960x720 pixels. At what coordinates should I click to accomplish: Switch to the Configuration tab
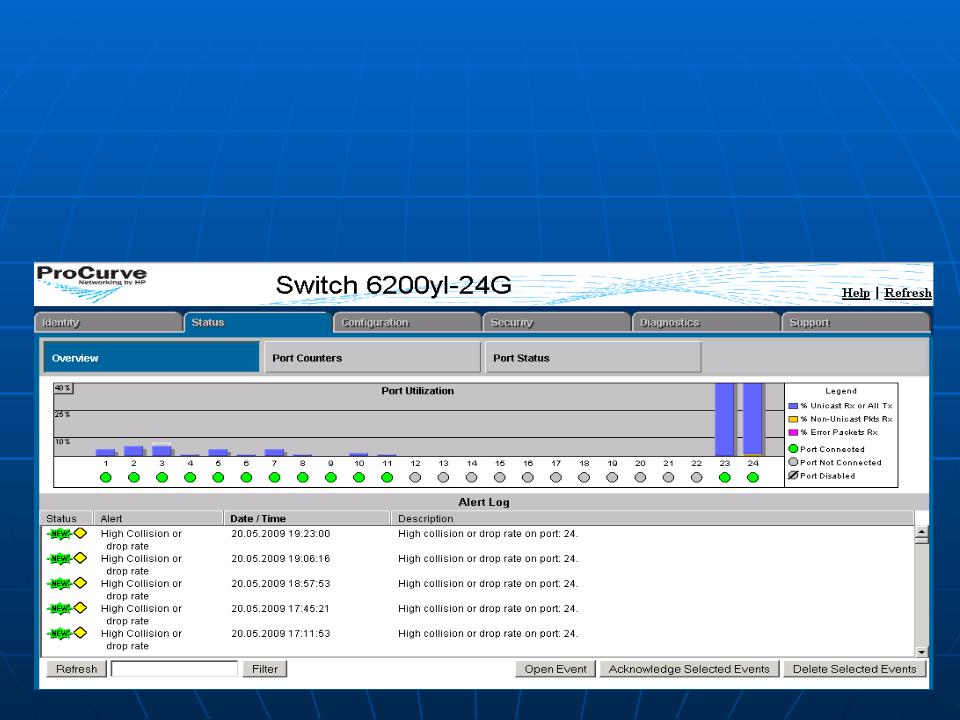[x=407, y=323]
